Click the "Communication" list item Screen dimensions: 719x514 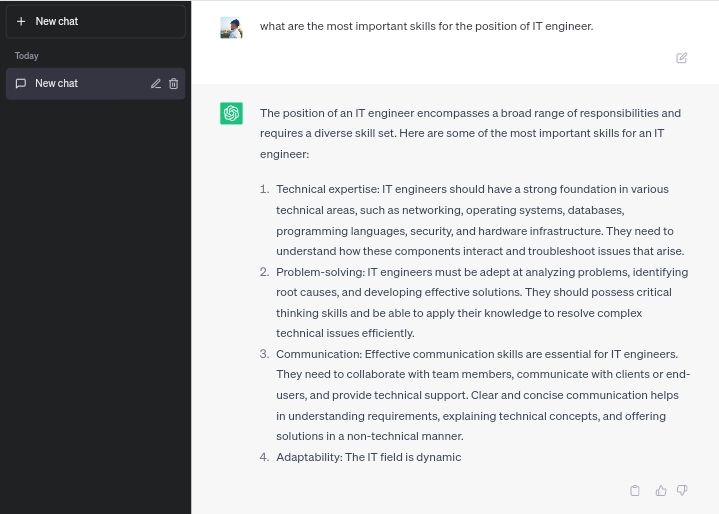click(x=480, y=395)
